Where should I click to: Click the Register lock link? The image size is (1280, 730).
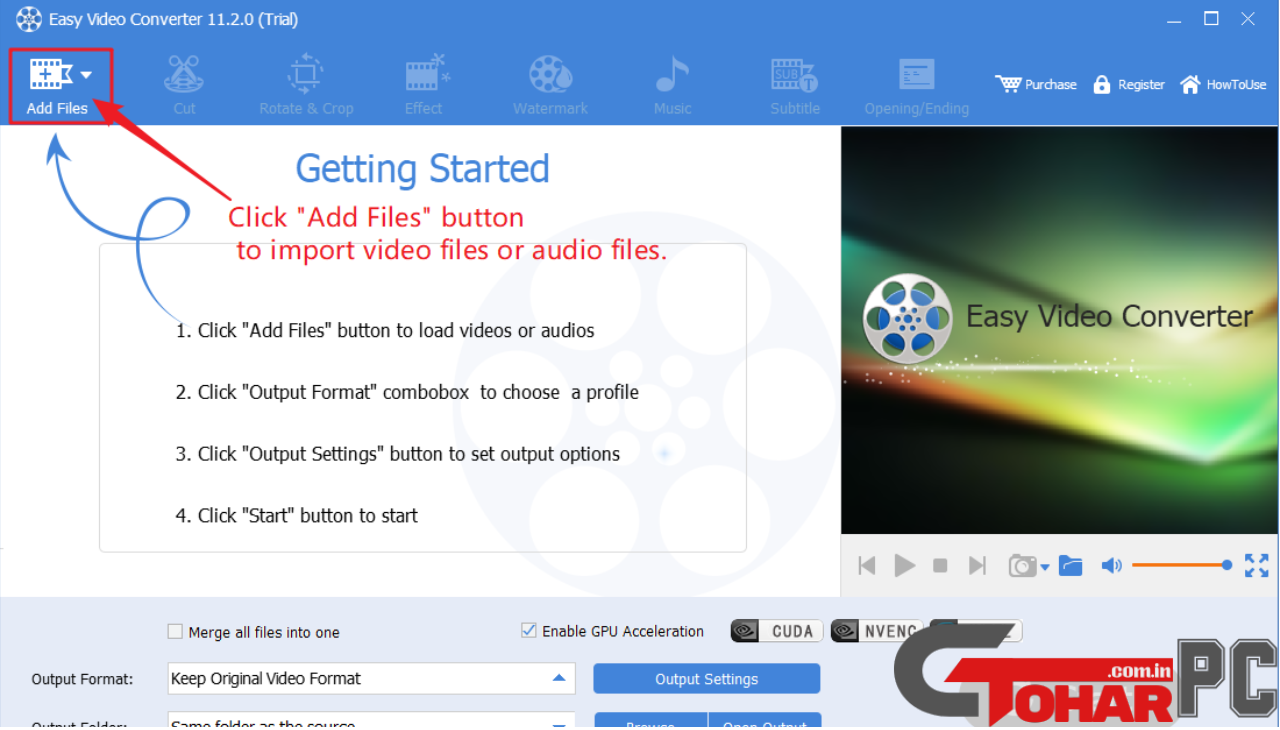[x=1129, y=85]
